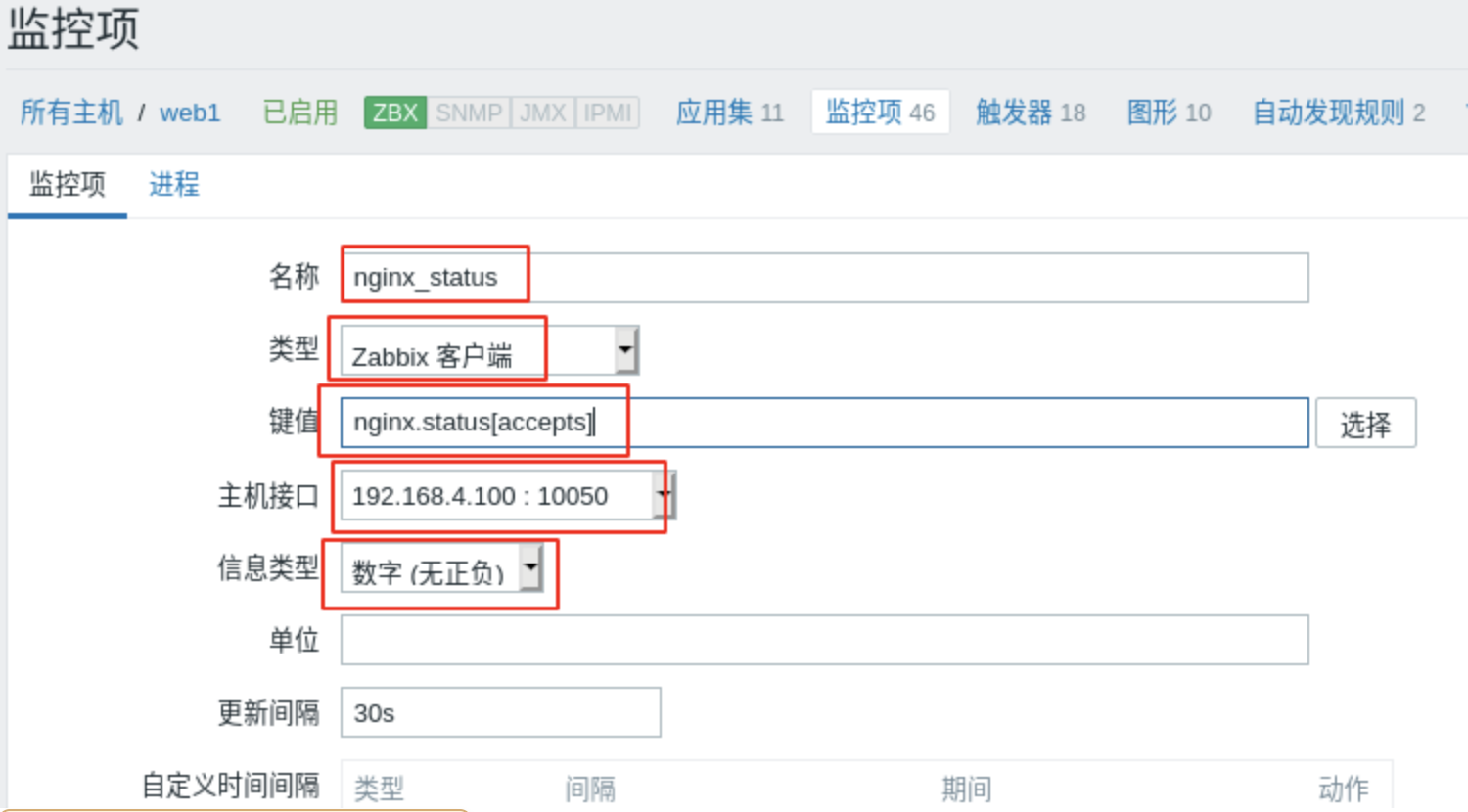
Task: Open the 监控项 46 navigation tab
Action: 880,112
